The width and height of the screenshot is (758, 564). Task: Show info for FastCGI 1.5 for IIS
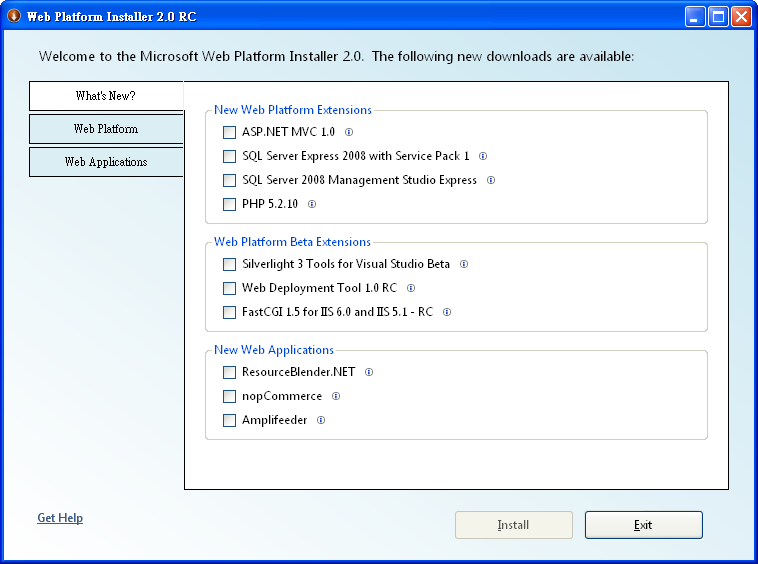tap(447, 312)
